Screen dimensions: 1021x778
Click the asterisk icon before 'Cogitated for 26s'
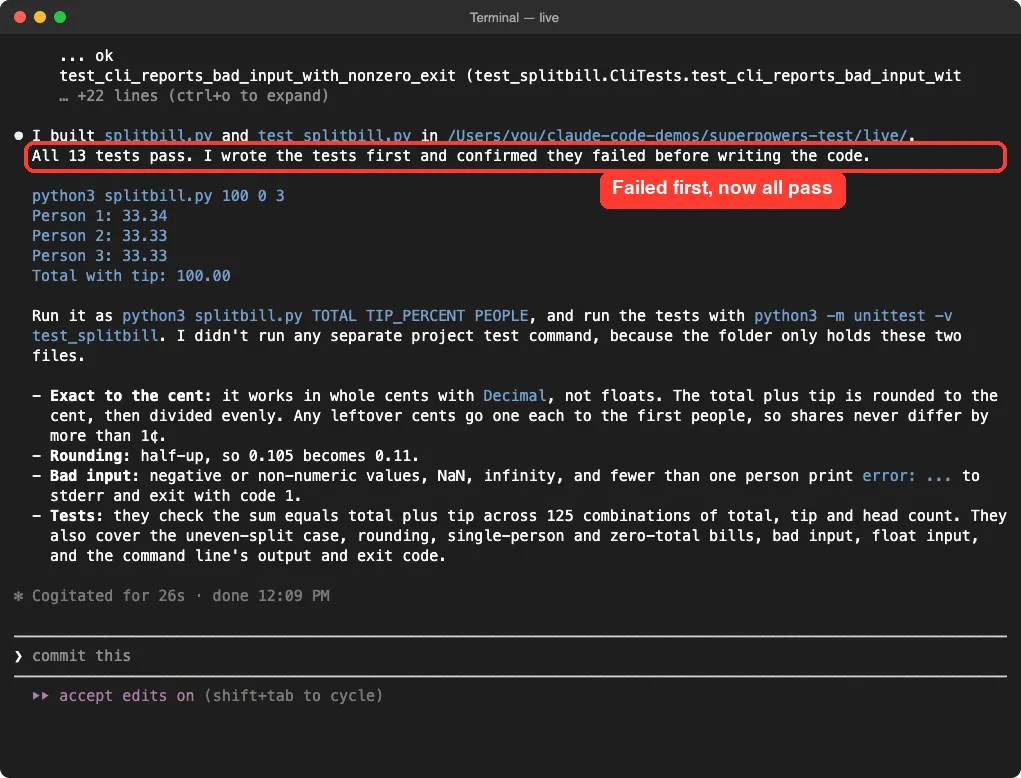18,596
